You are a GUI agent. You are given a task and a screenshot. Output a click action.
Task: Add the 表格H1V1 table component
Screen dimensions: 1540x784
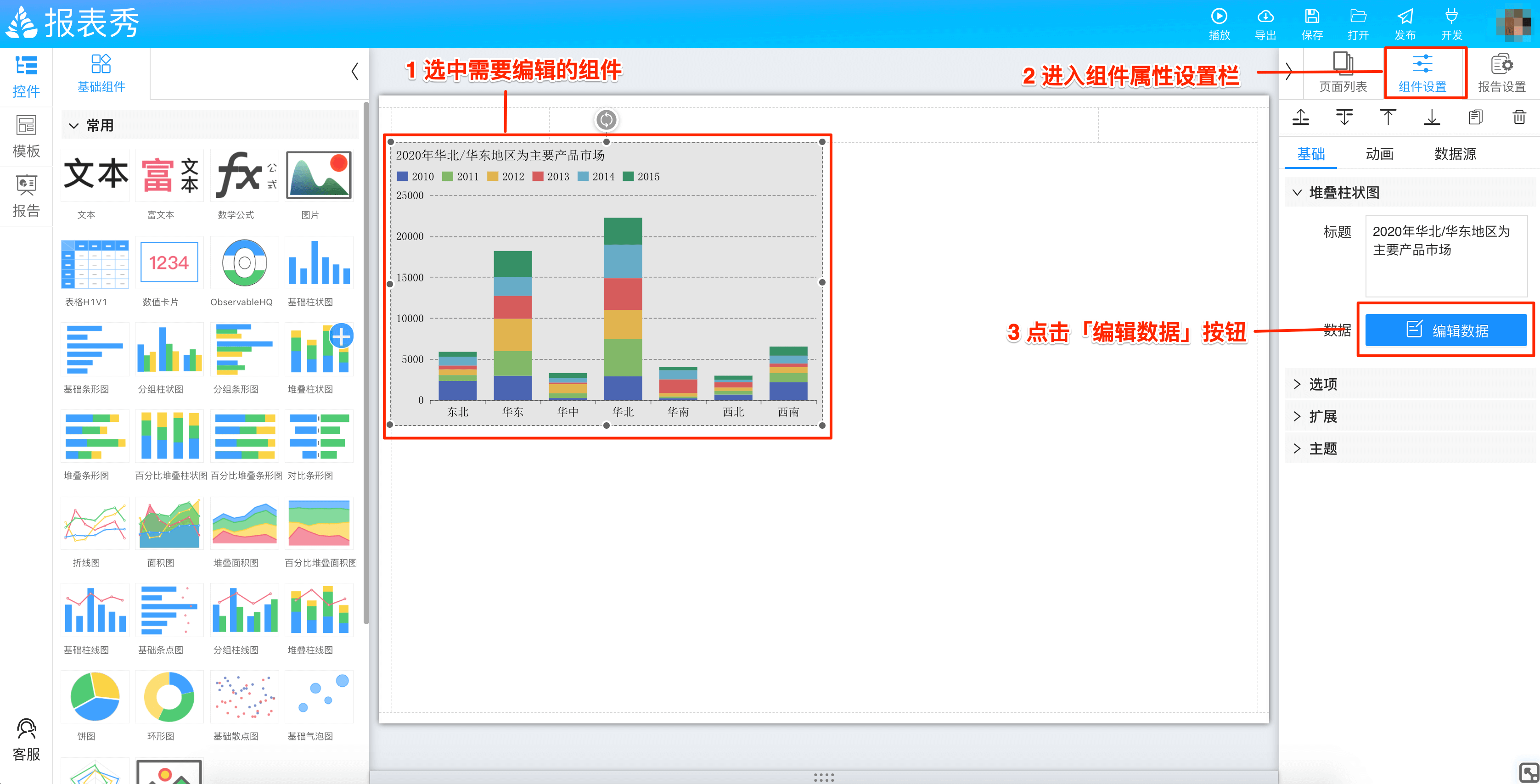click(x=95, y=263)
